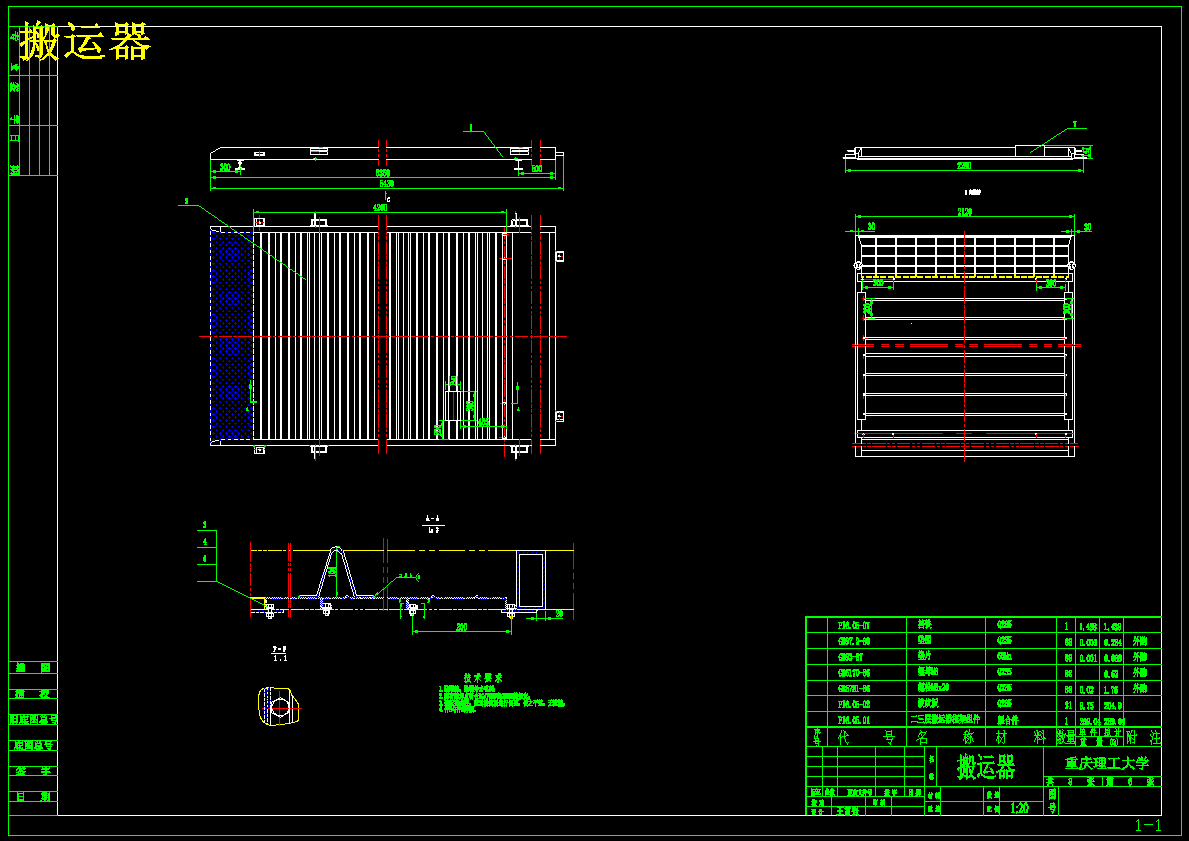Viewport: 1189px width, 841px height.
Task: Select the 技术要求 notes heading
Action: pos(483,678)
